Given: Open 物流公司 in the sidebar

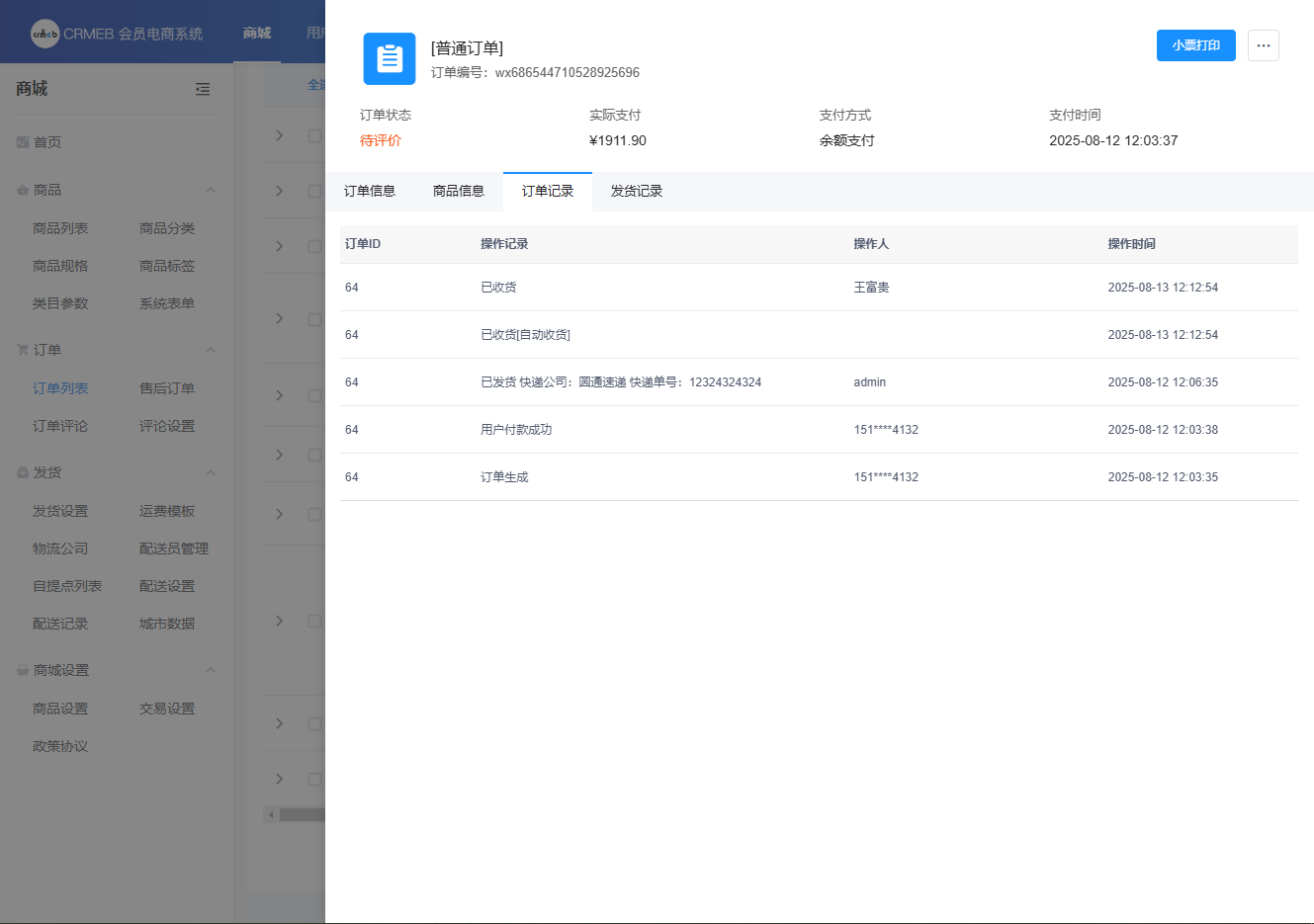Looking at the screenshot, I should tap(60, 548).
